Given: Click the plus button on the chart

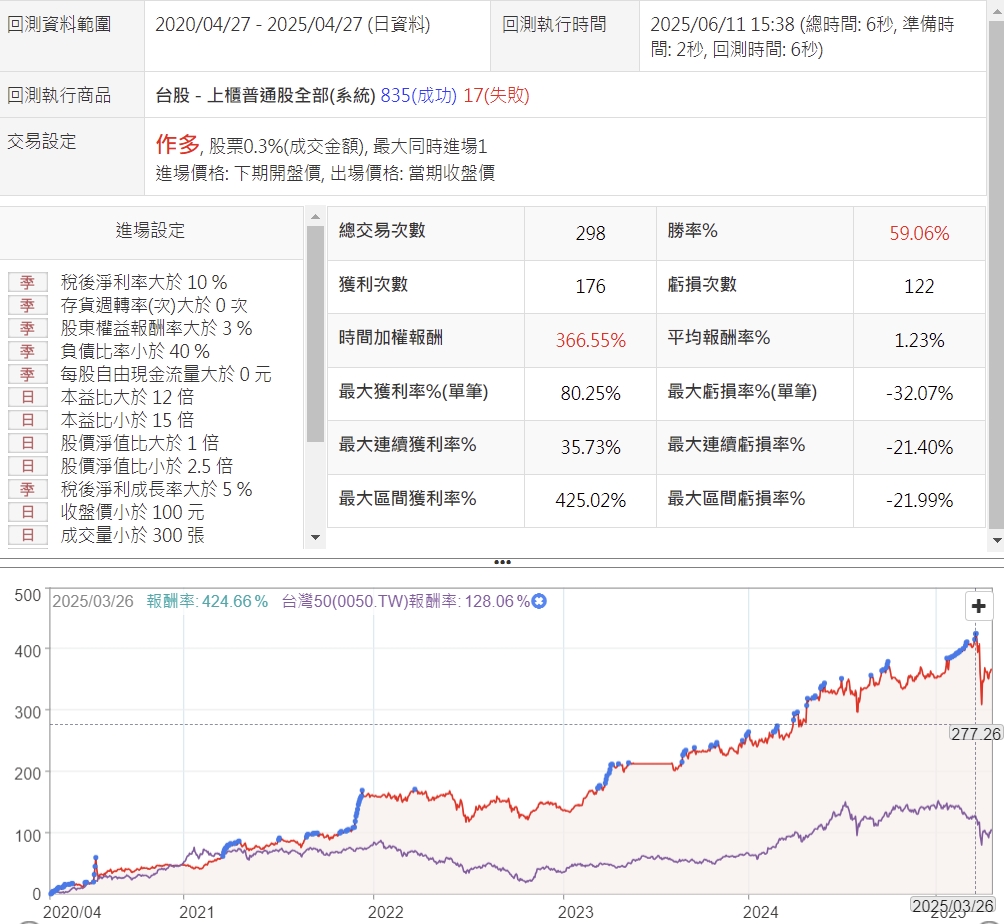Looking at the screenshot, I should pyautogui.click(x=978, y=606).
